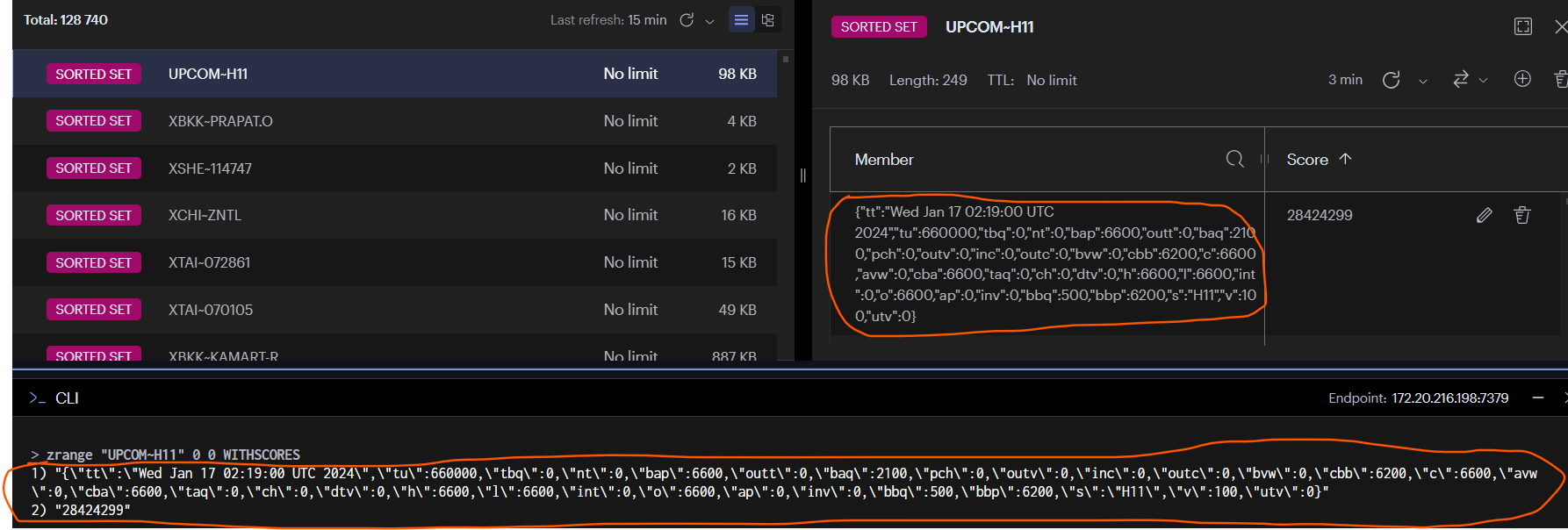Viewport: 1568px width, 530px height.
Task: Expand key details auto-refresh options
Action: tap(1422, 81)
